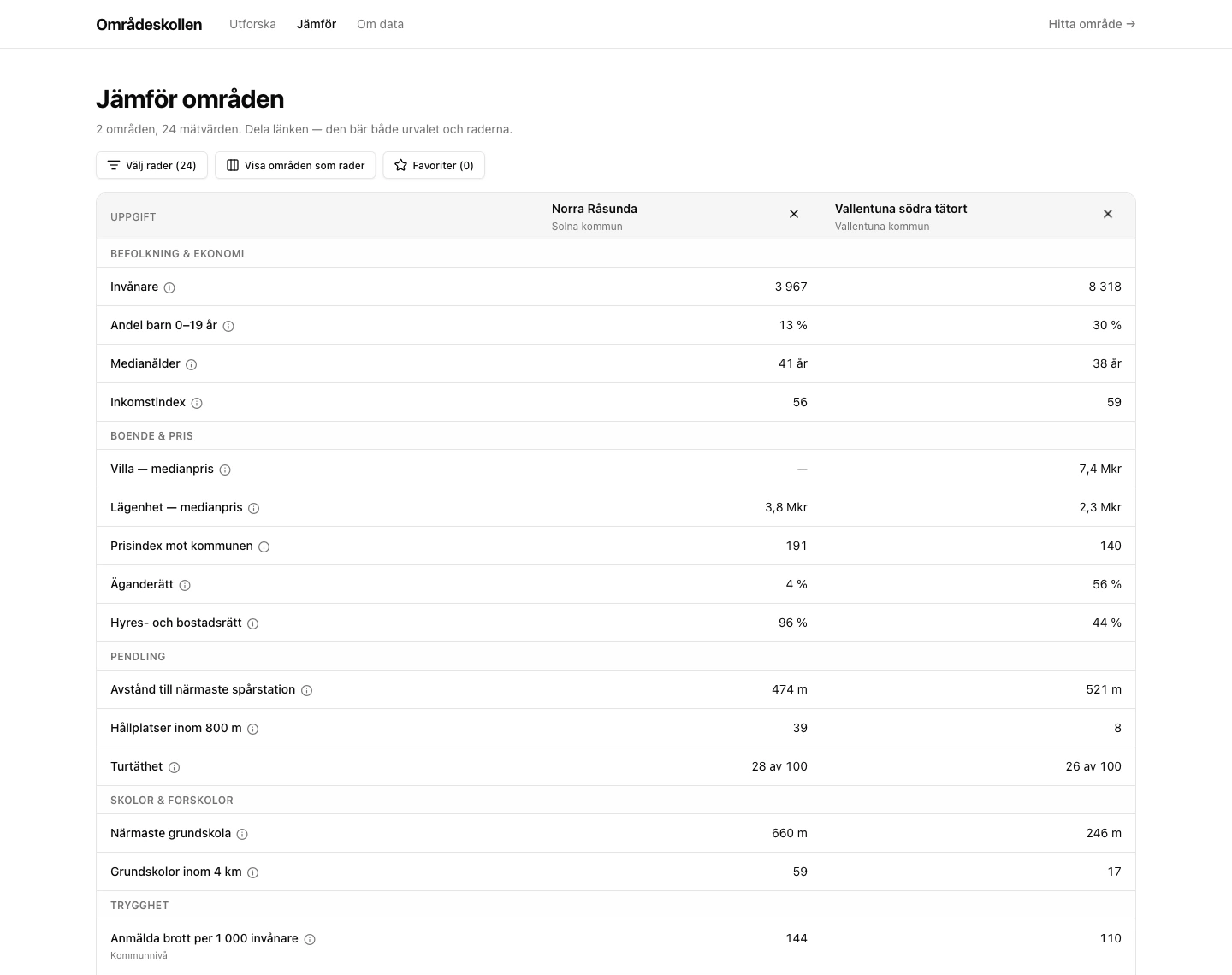This screenshot has height=975, width=1232.
Task: Go to Utforska page
Action: pos(252,24)
